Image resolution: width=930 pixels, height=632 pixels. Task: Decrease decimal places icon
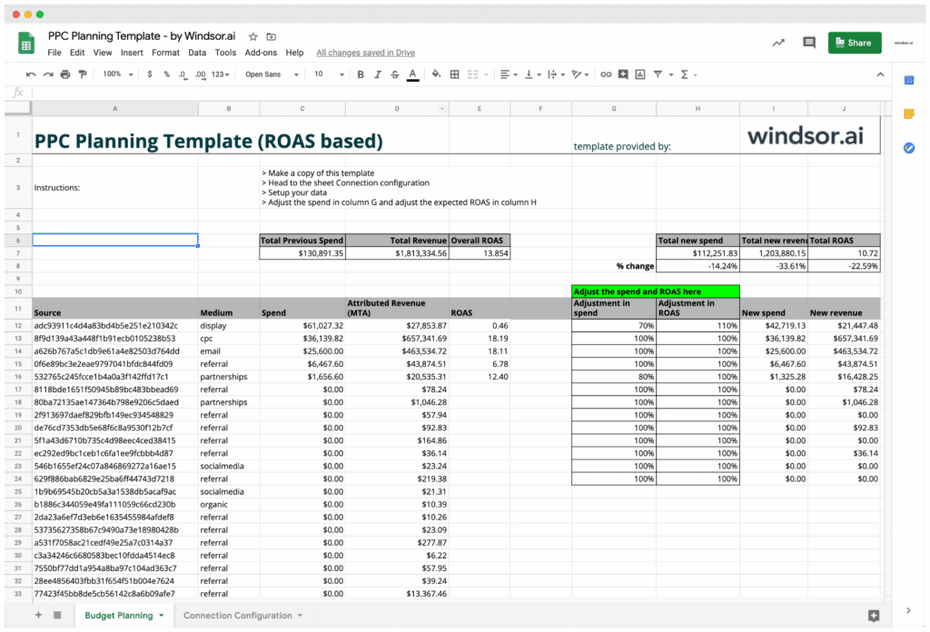(183, 74)
